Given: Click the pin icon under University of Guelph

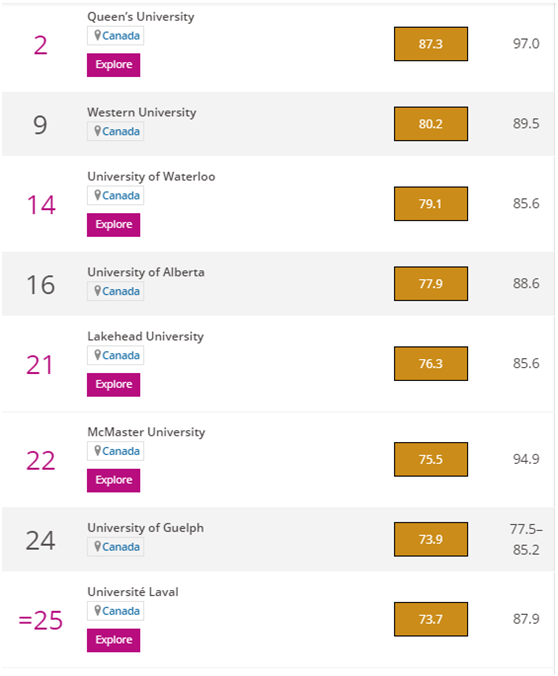Looking at the screenshot, I should 97,547.
